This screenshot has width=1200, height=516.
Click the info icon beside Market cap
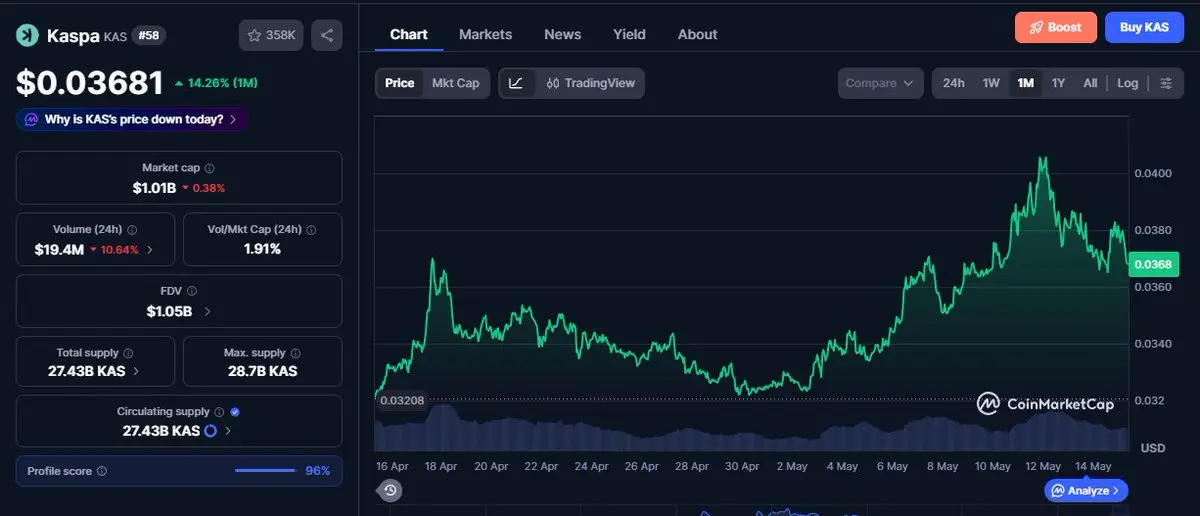[209, 169]
